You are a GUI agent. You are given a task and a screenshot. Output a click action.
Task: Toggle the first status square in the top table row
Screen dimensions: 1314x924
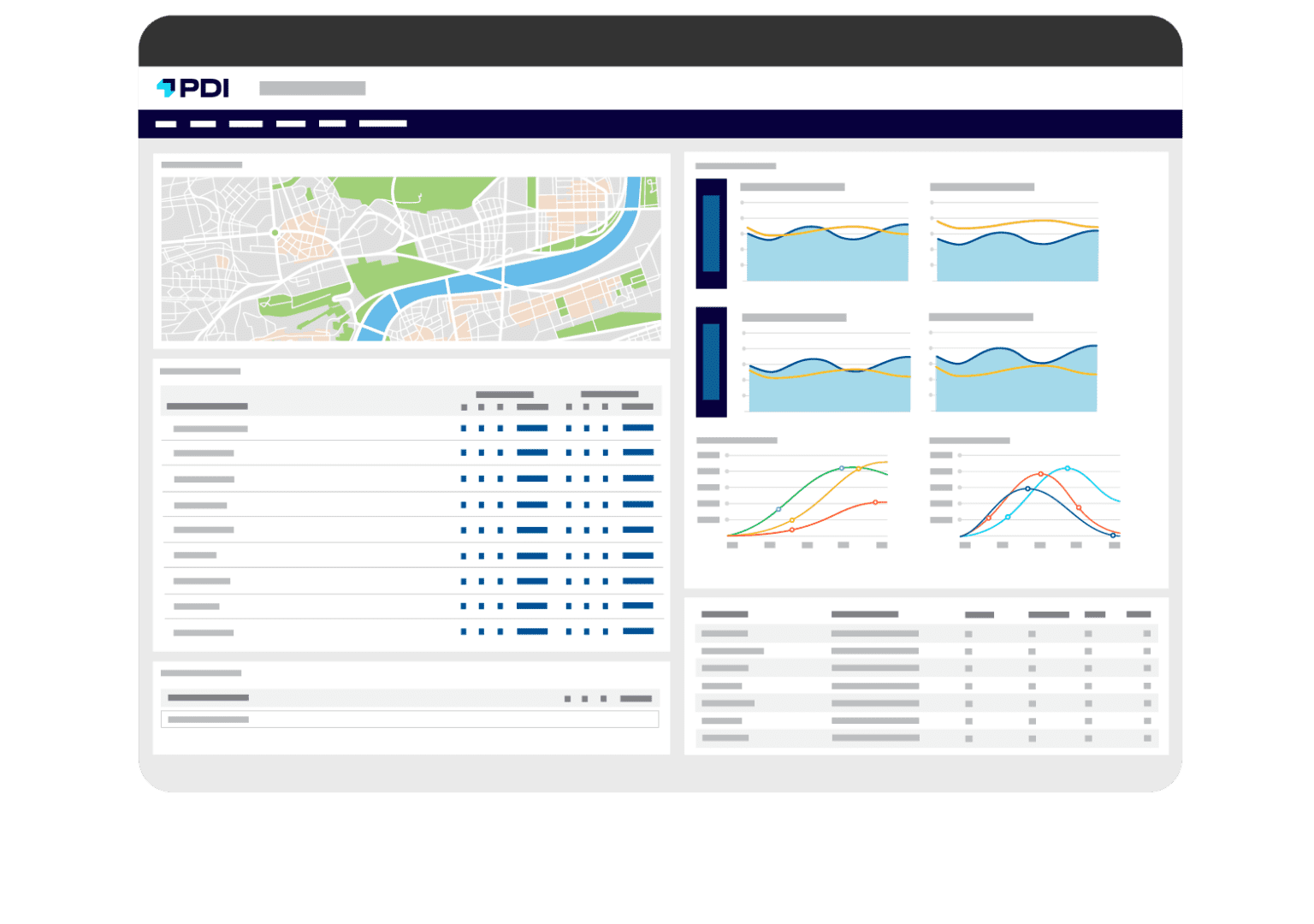tap(463, 429)
